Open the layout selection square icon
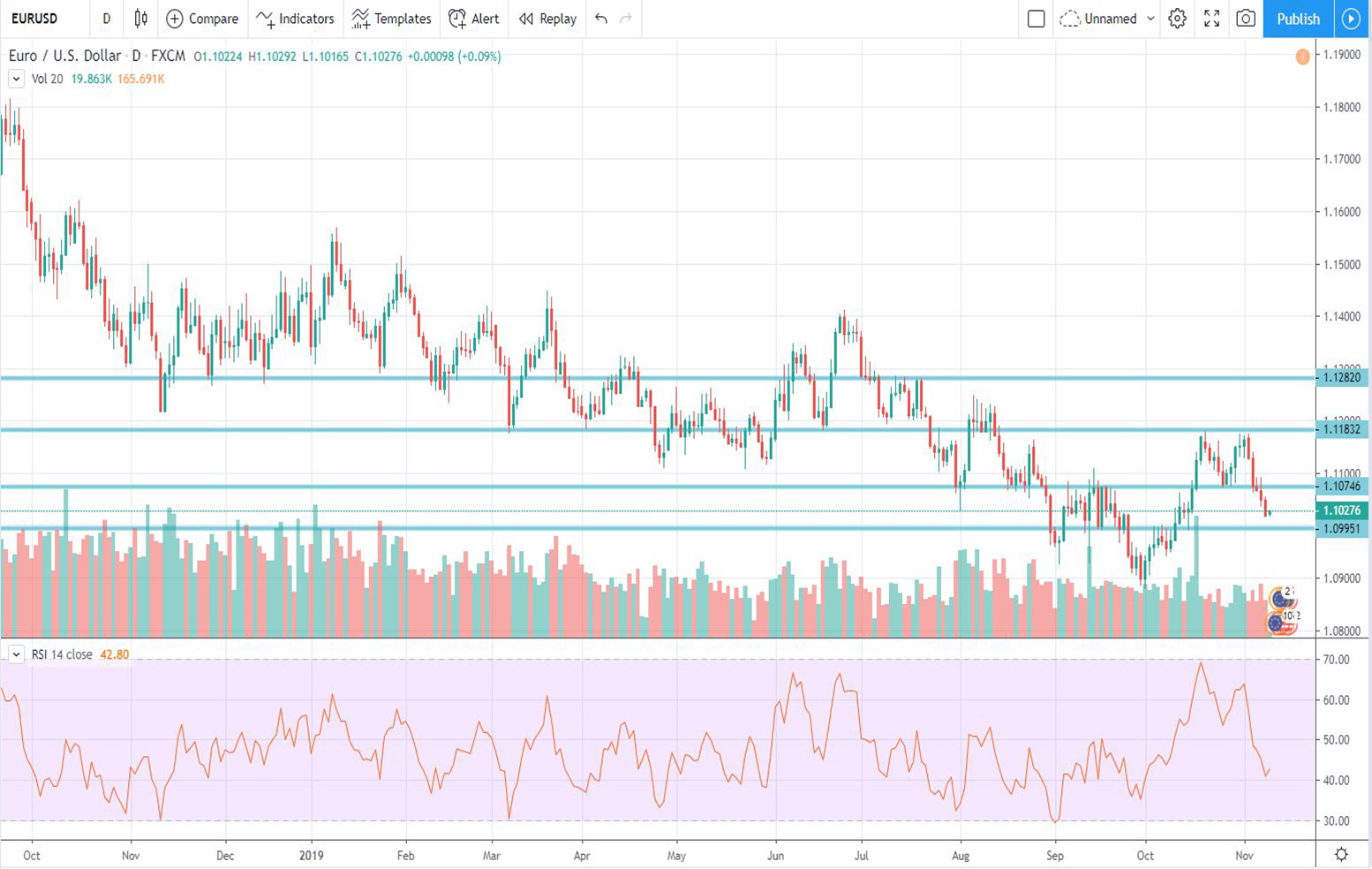Screen dimensions: 1372x869 pos(1036,19)
